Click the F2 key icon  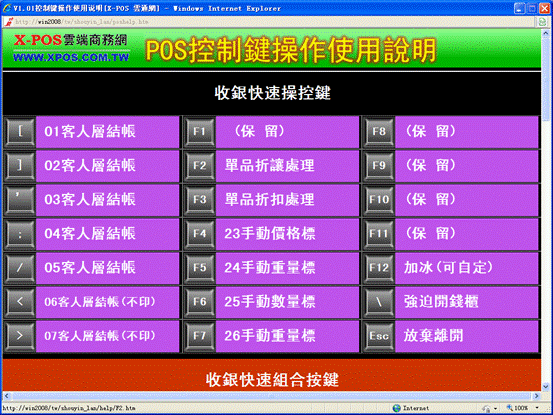pos(199,166)
